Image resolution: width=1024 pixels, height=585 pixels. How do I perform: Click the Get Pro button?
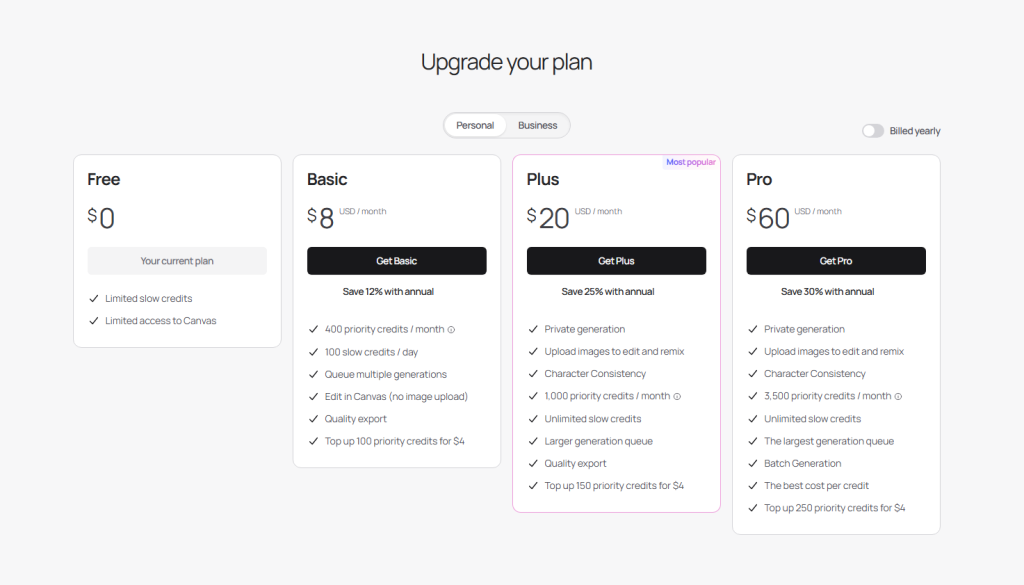836,261
